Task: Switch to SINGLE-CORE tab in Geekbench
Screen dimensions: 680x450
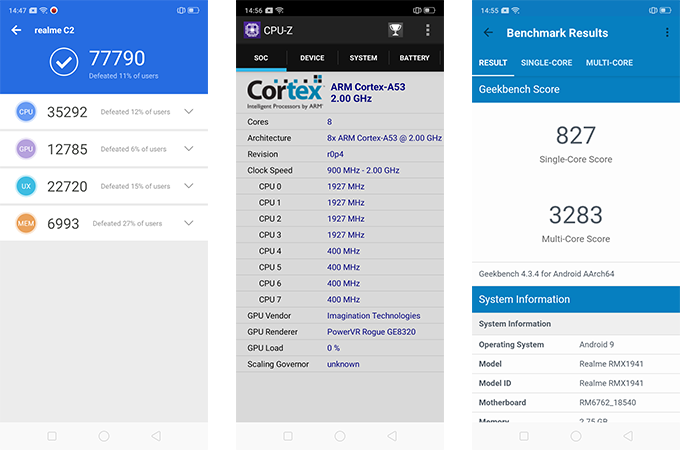Action: (546, 63)
